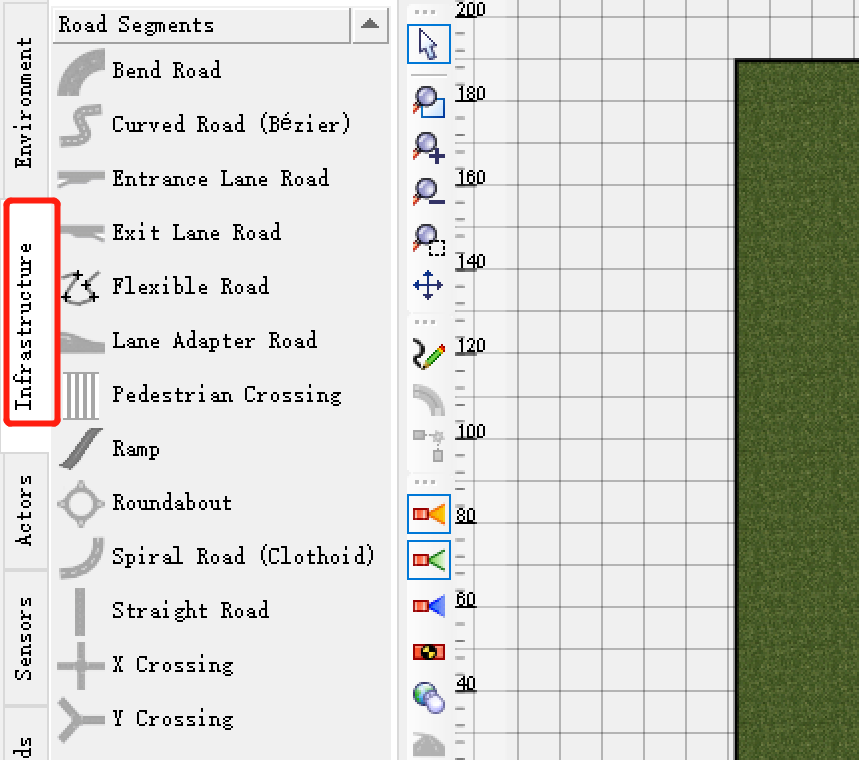
Task: Activate the arrow selection pointer tool
Action: point(428,44)
